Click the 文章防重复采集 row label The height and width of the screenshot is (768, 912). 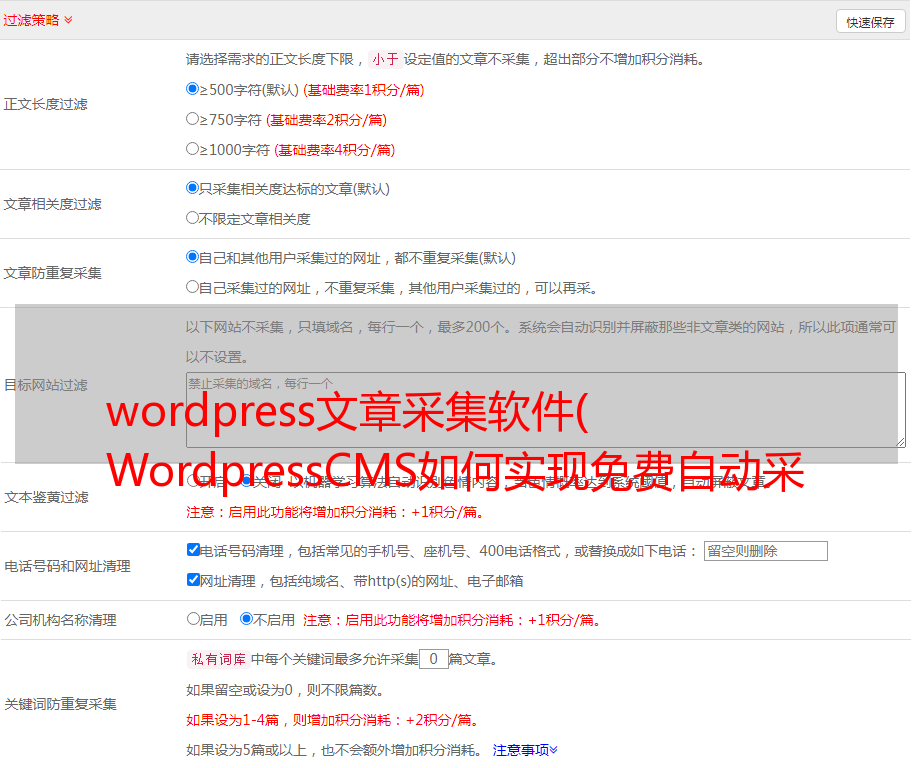52,273
